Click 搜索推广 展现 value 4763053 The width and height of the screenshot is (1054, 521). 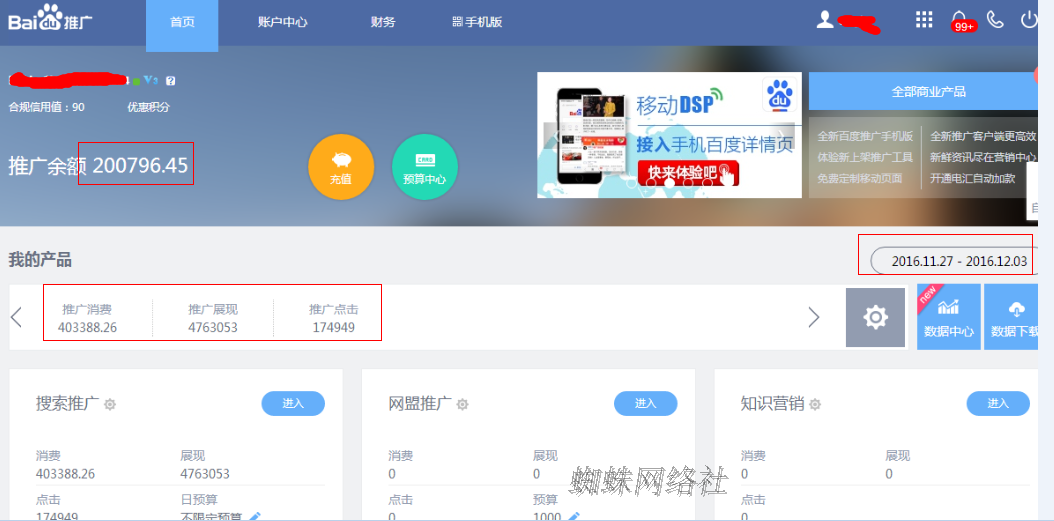205,474
